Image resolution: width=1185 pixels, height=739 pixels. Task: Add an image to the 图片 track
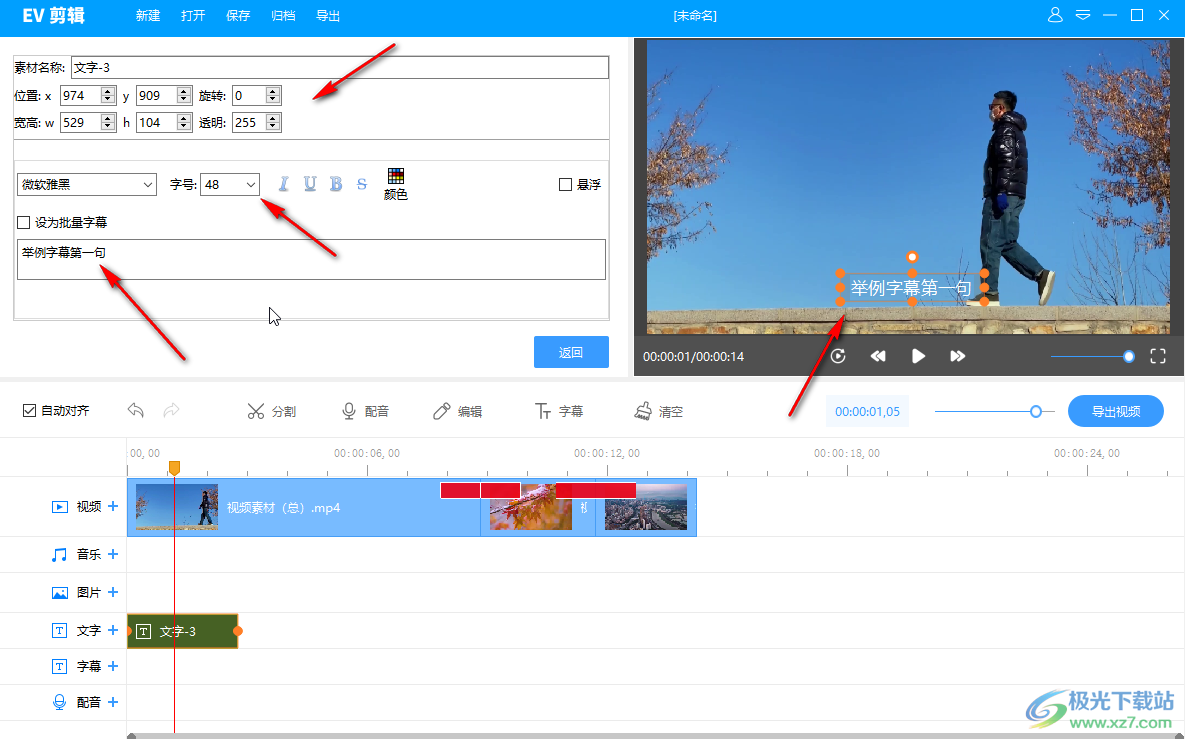pyautogui.click(x=113, y=592)
